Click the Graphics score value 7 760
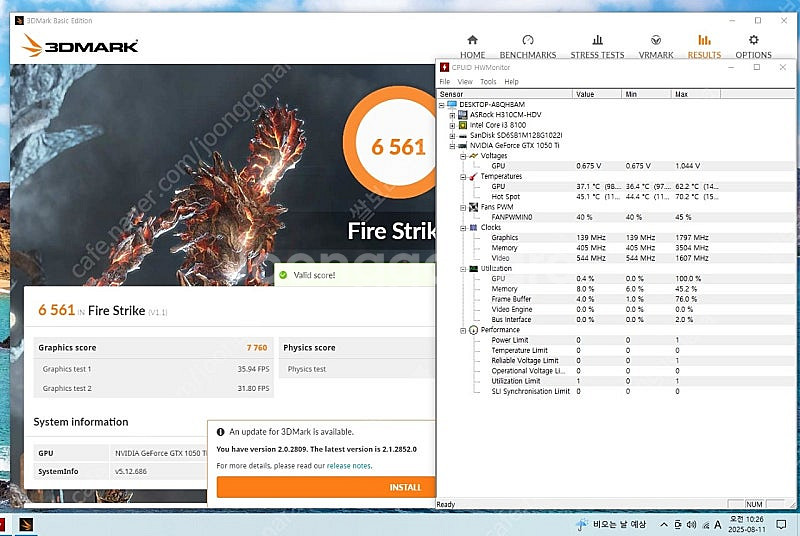 [257, 348]
